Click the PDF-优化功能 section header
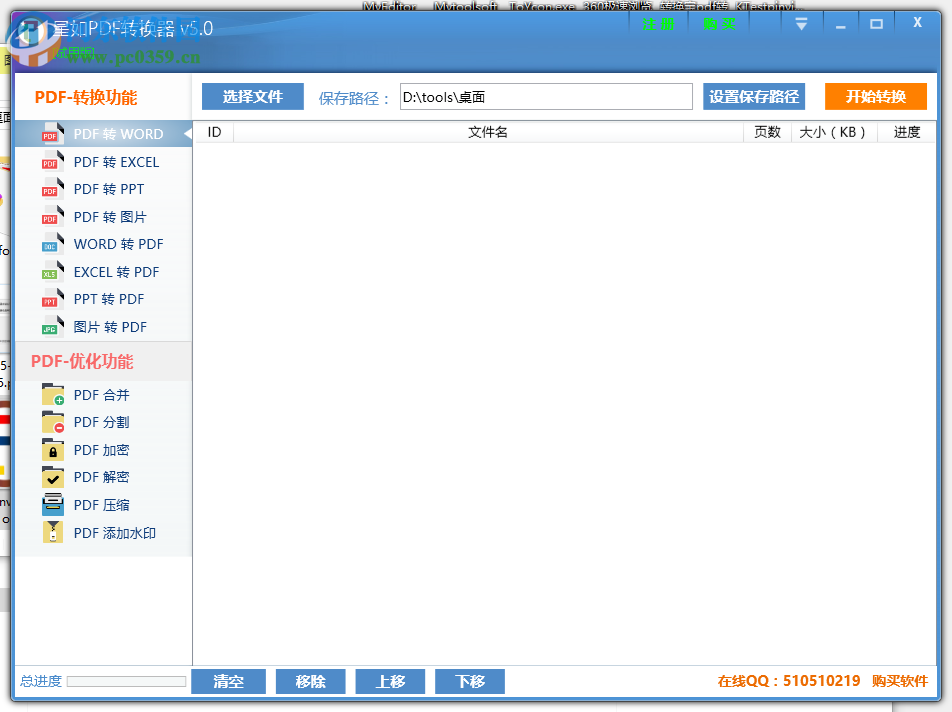 pos(82,361)
